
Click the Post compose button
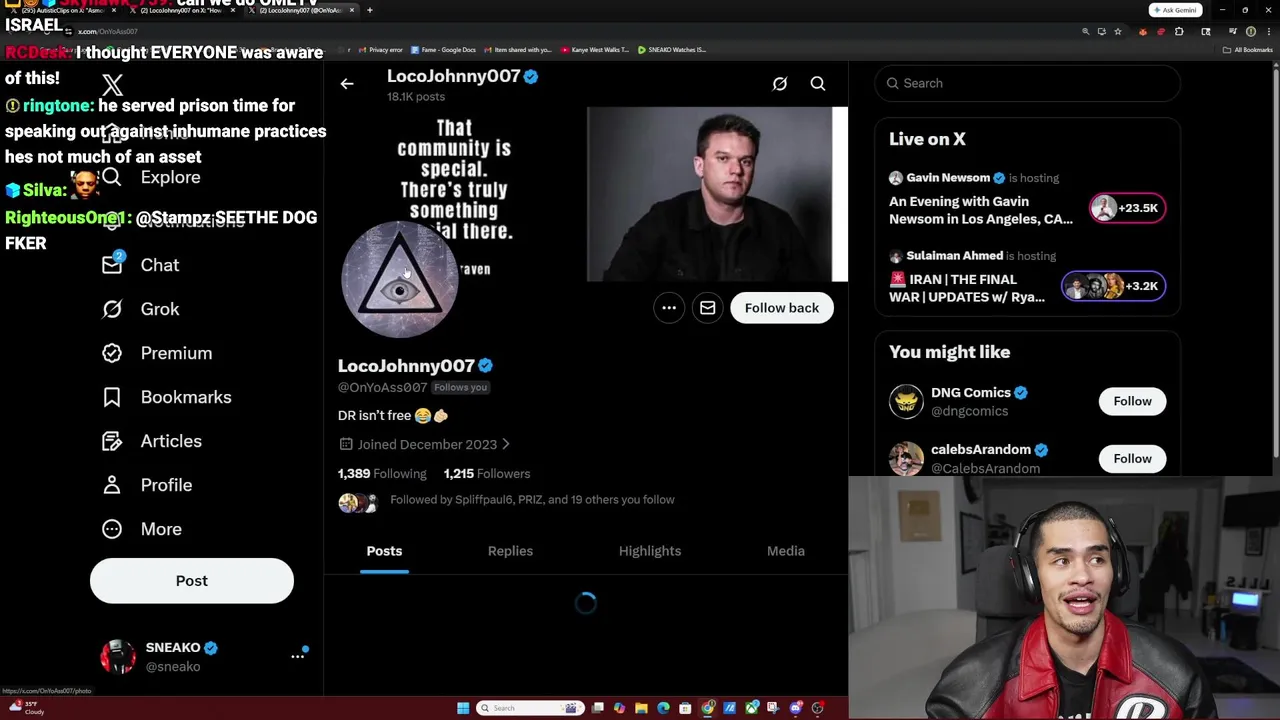tap(192, 581)
